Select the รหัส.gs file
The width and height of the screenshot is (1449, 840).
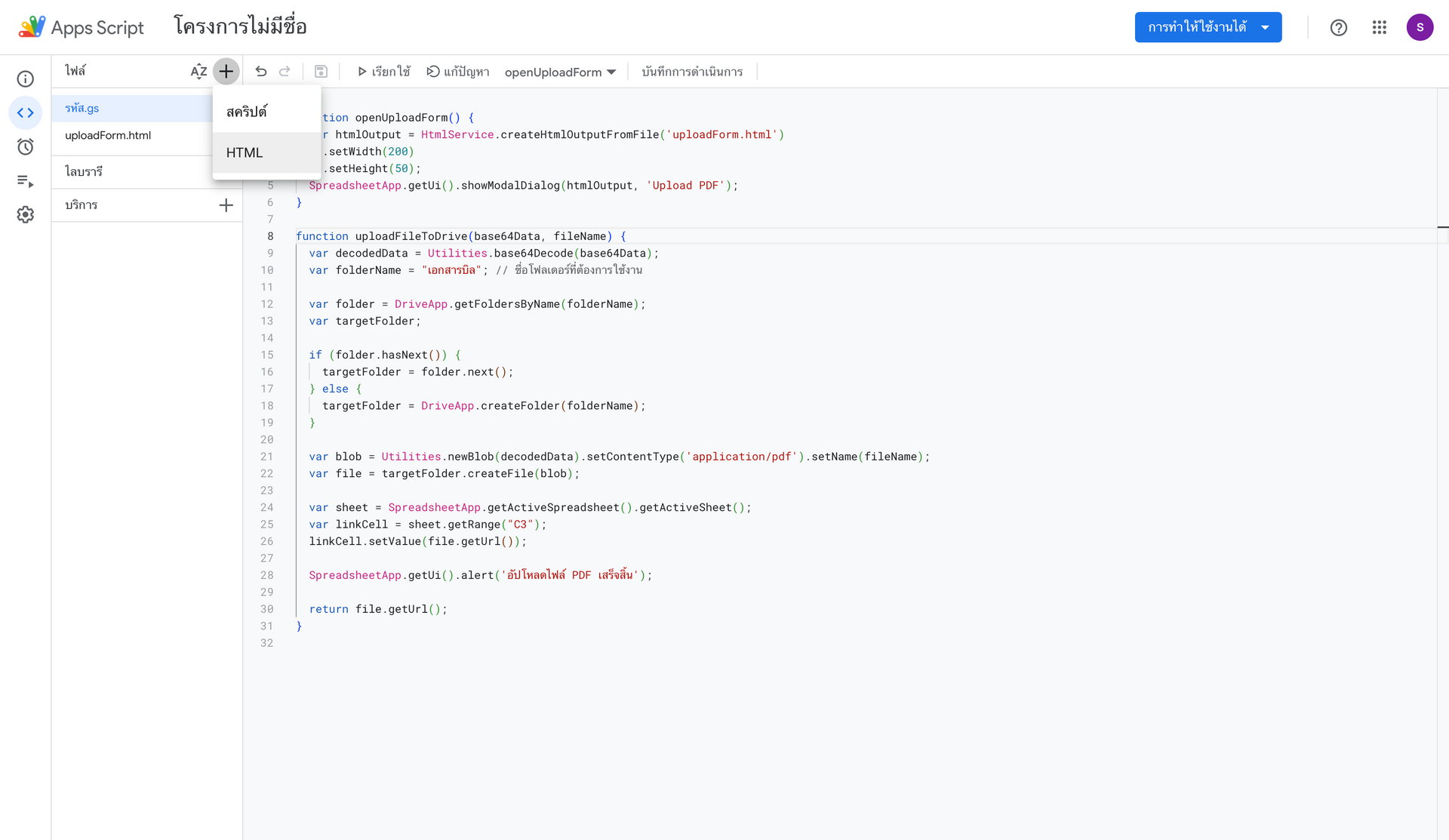click(132, 109)
